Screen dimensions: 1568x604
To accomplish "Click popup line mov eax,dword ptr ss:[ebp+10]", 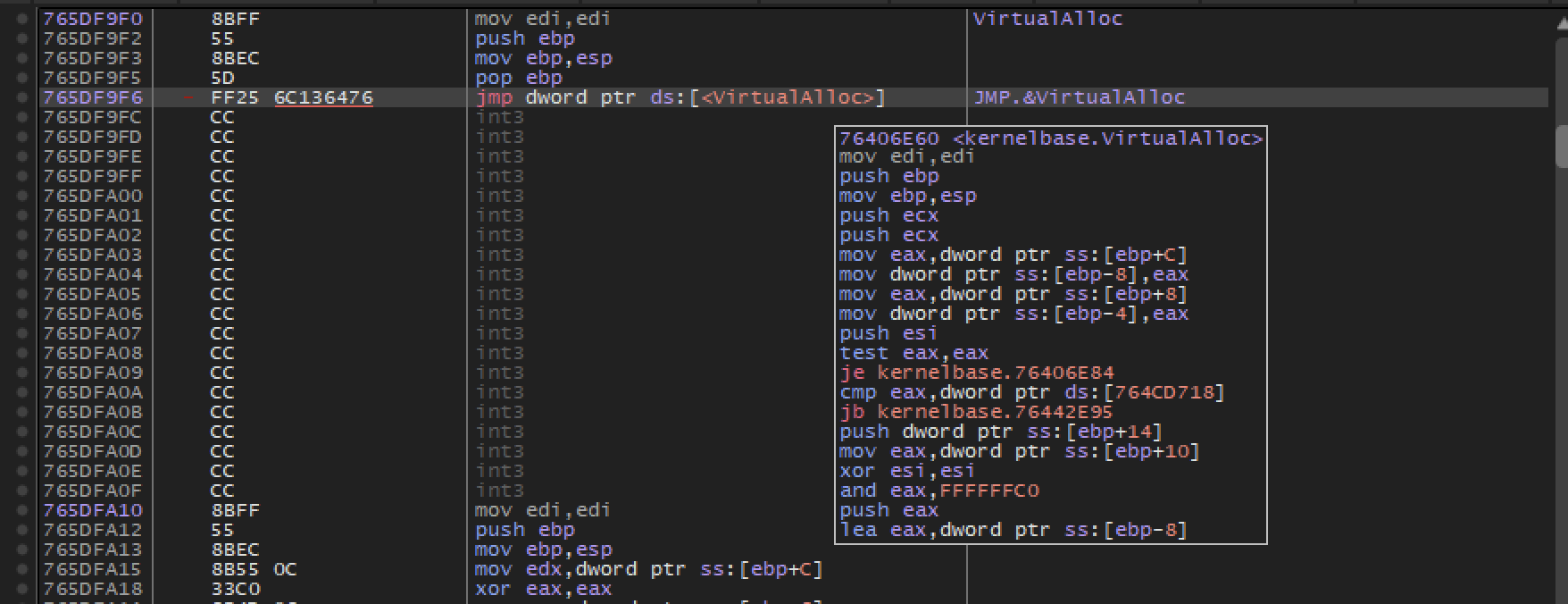I will tap(1020, 451).
